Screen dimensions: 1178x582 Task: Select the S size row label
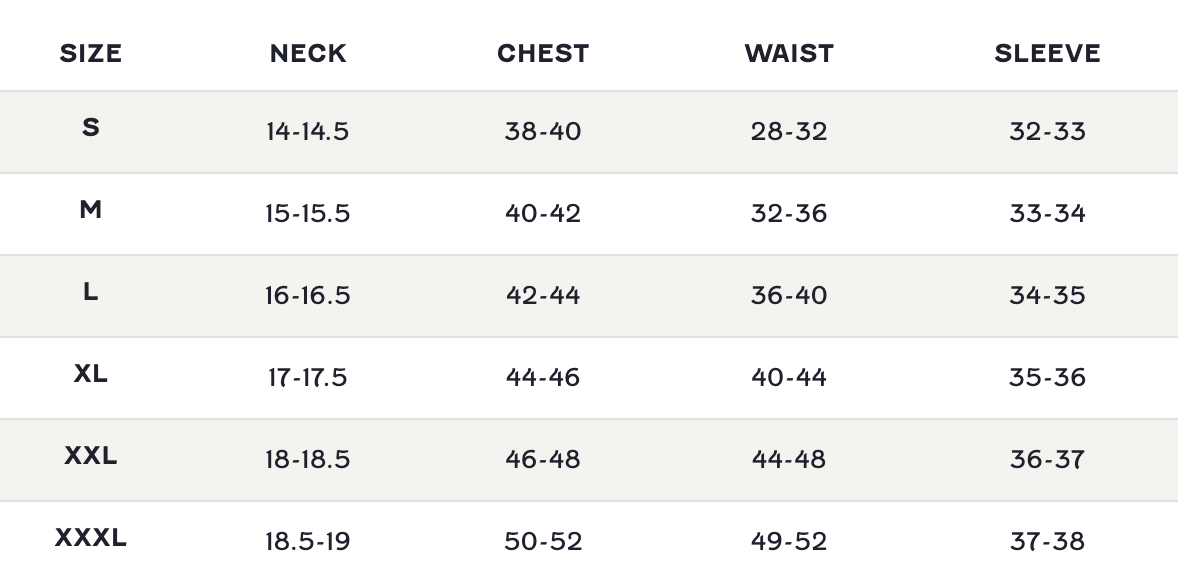(x=91, y=128)
